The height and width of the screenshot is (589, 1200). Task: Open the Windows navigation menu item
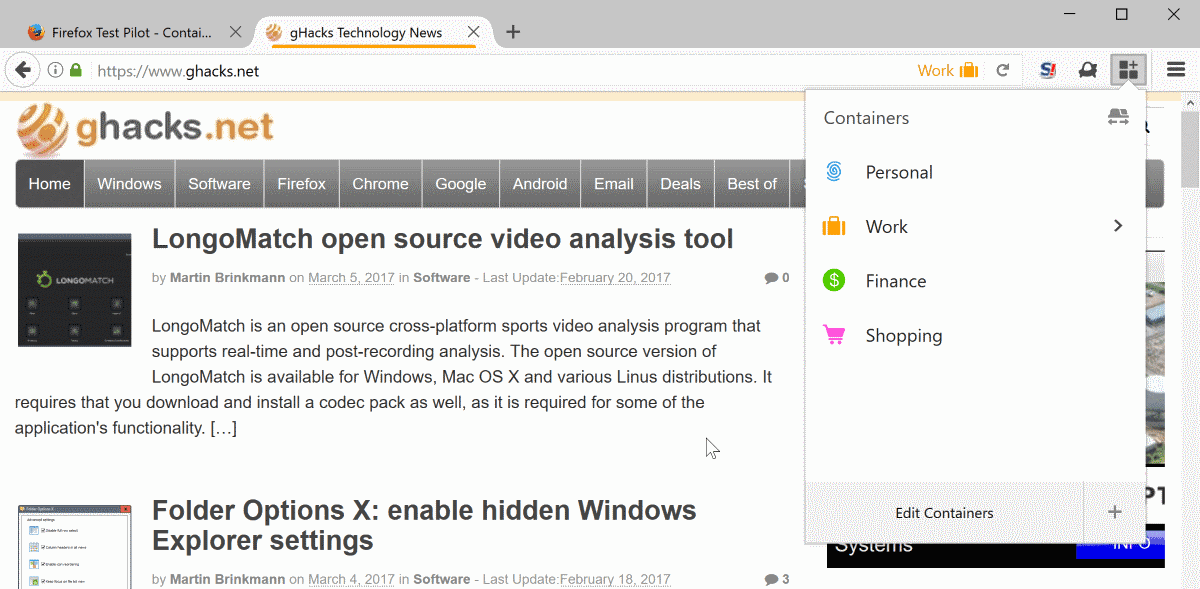pyautogui.click(x=129, y=184)
